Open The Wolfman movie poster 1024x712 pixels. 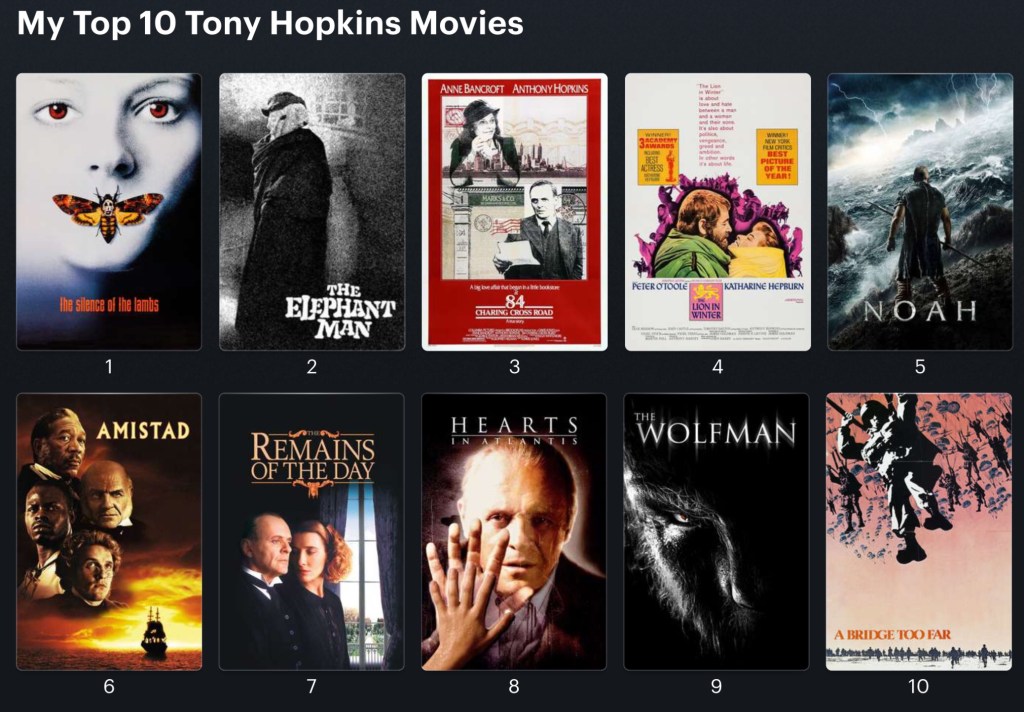point(716,532)
